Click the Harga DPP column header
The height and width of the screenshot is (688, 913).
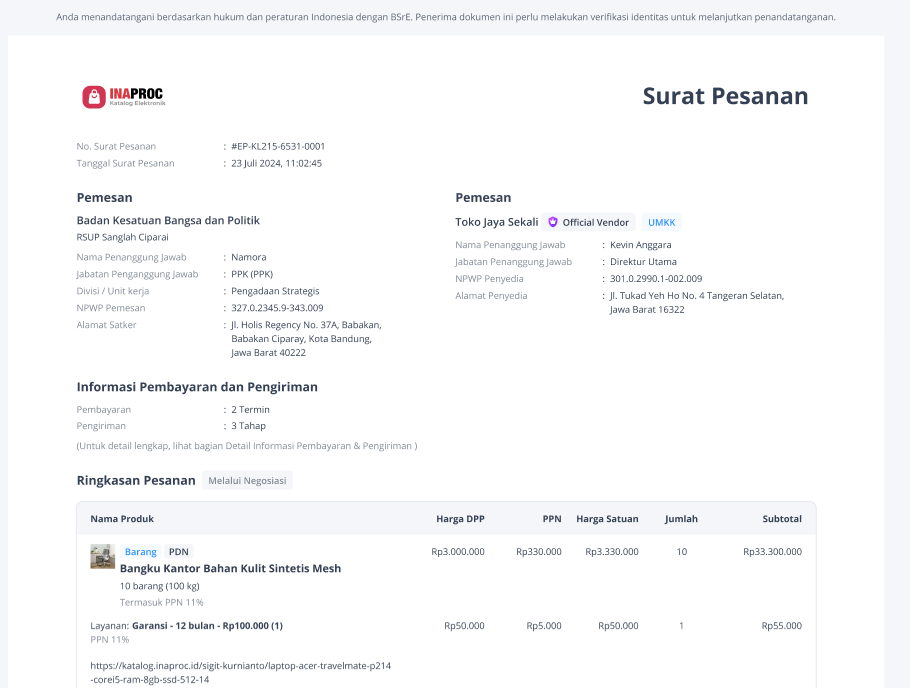pyautogui.click(x=460, y=519)
